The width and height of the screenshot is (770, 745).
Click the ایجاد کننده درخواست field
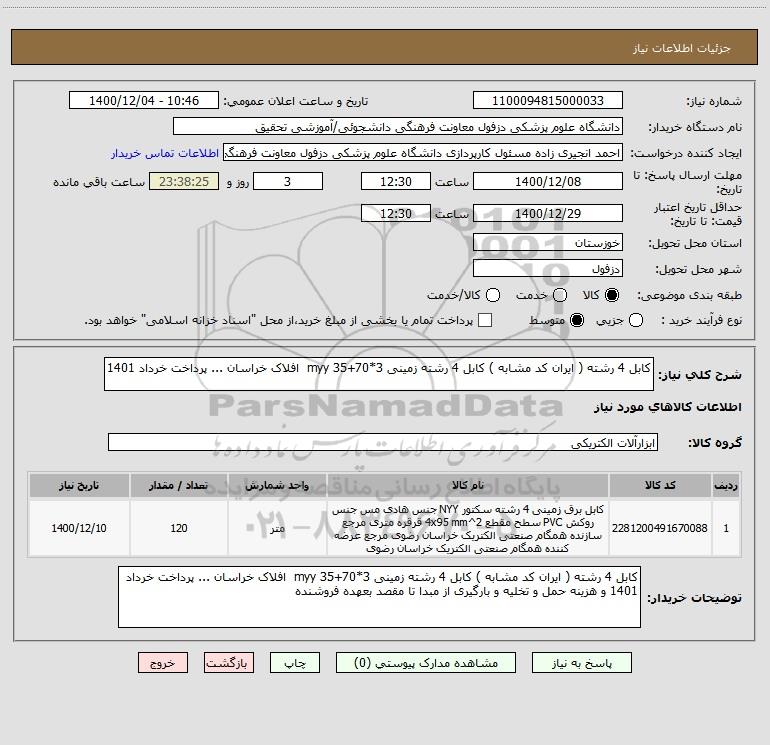point(423,153)
